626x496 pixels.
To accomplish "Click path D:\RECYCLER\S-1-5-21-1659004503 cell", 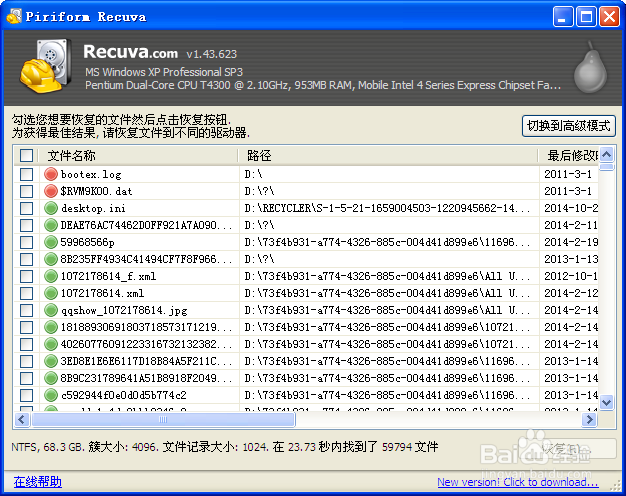I will click(387, 208).
